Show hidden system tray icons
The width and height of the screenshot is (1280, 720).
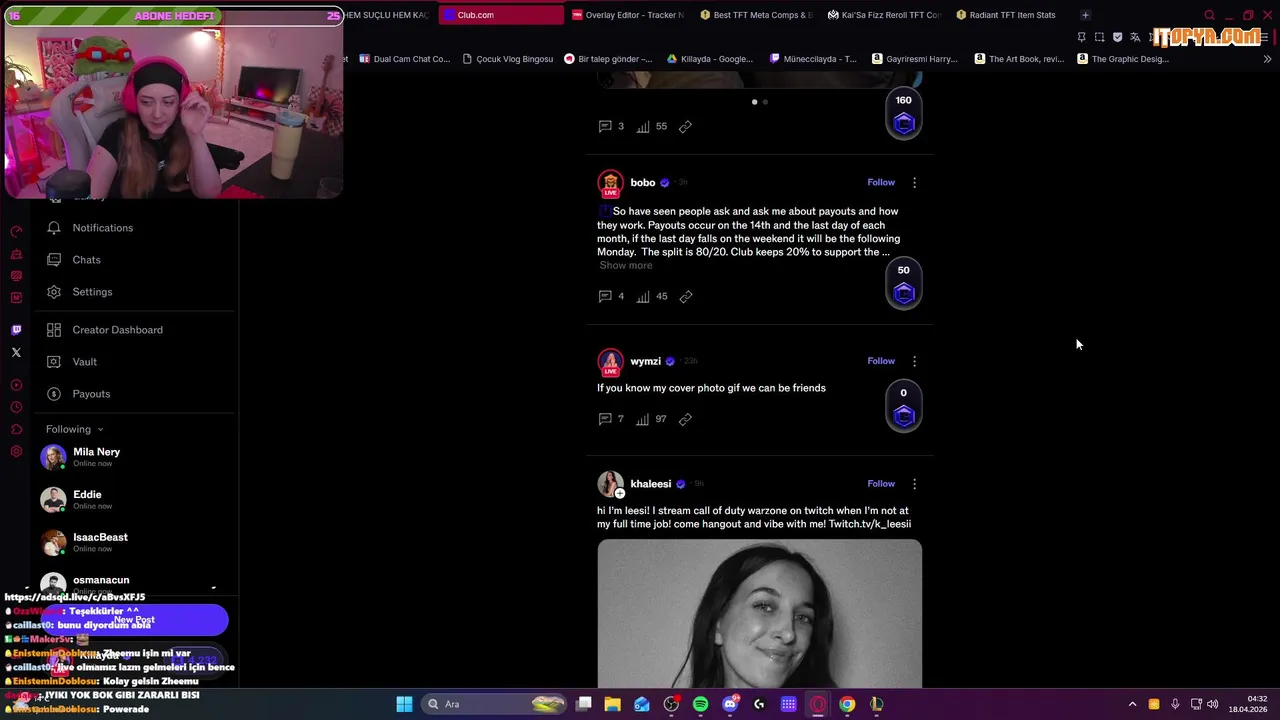tap(1132, 704)
